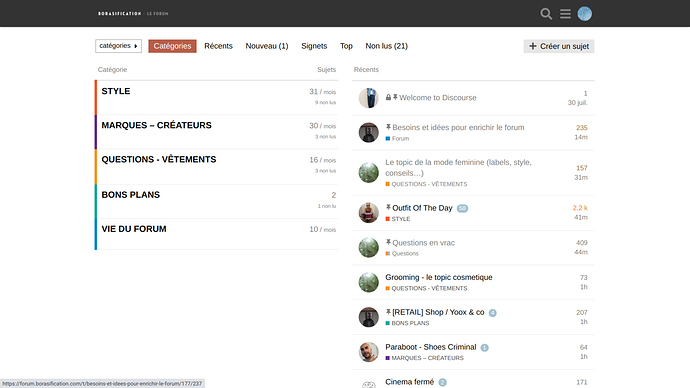The height and width of the screenshot is (388, 690).
Task: Open the hamburger menu icon
Action: (x=565, y=14)
